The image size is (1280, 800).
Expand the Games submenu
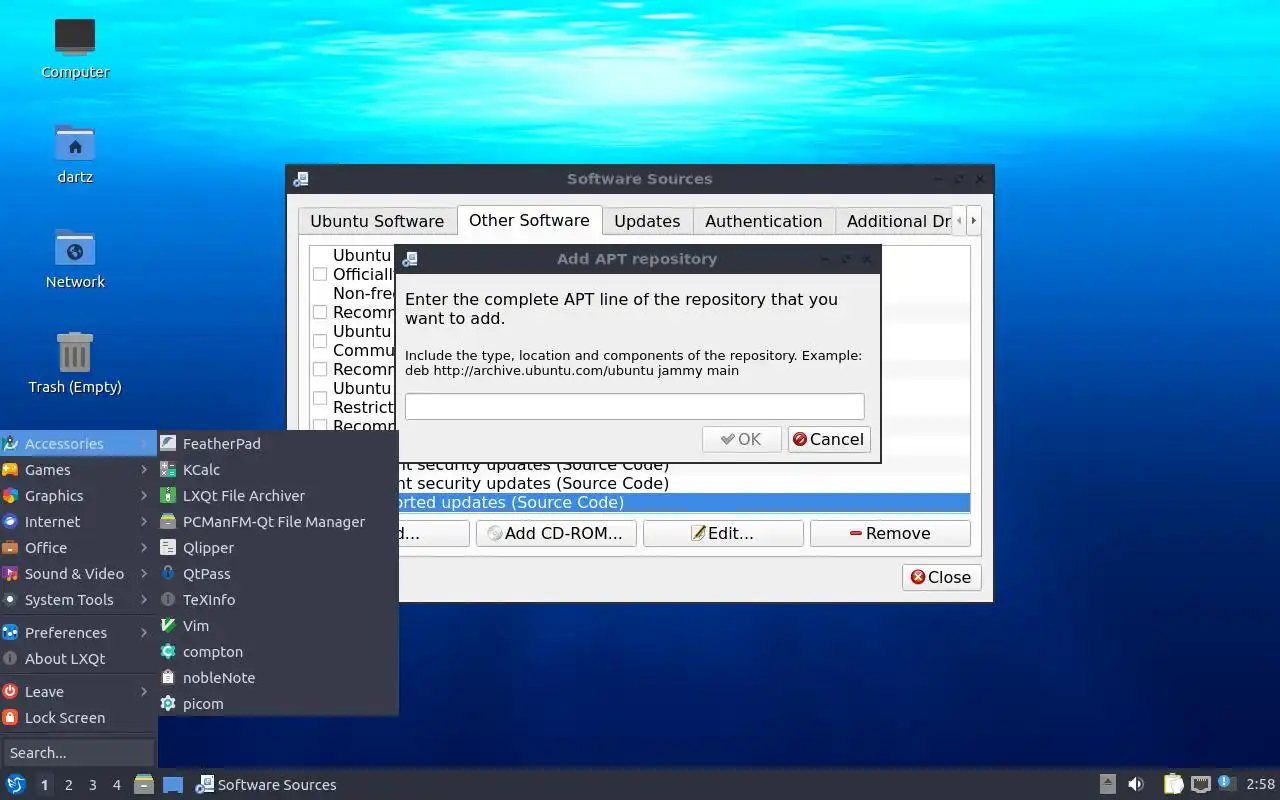[x=78, y=470]
